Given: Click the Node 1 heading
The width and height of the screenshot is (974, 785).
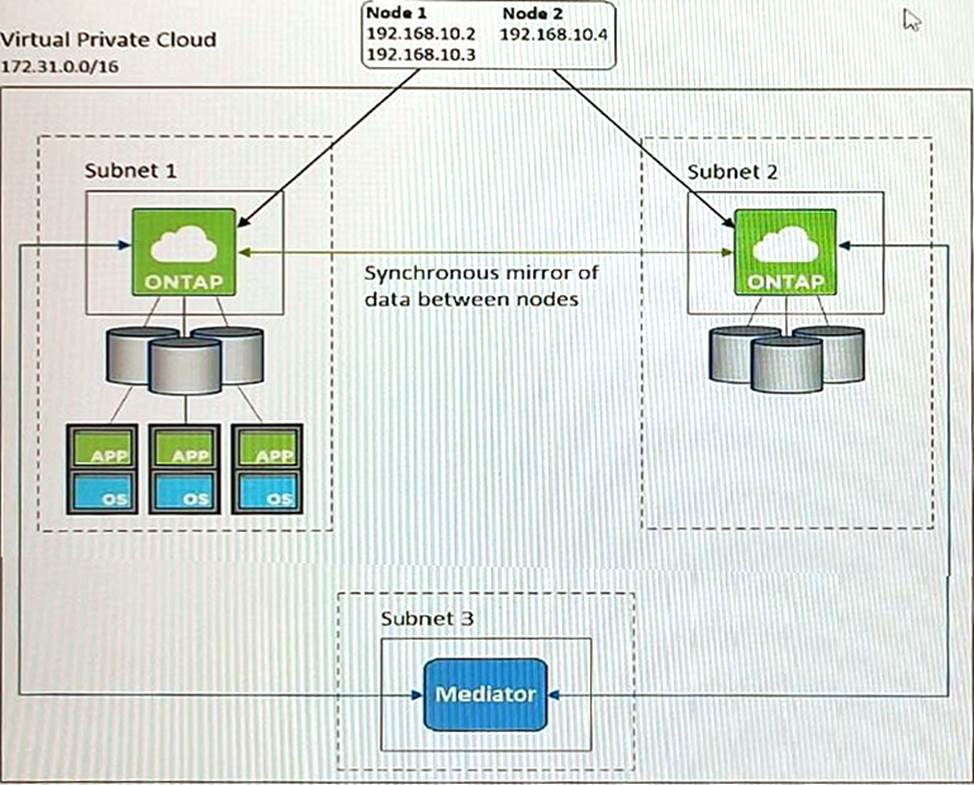Looking at the screenshot, I should click(x=397, y=14).
